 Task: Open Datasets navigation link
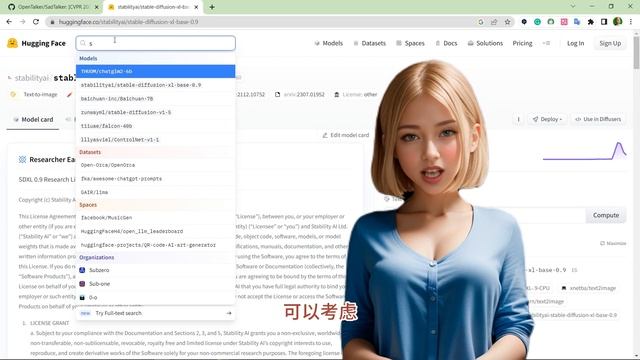pos(369,43)
